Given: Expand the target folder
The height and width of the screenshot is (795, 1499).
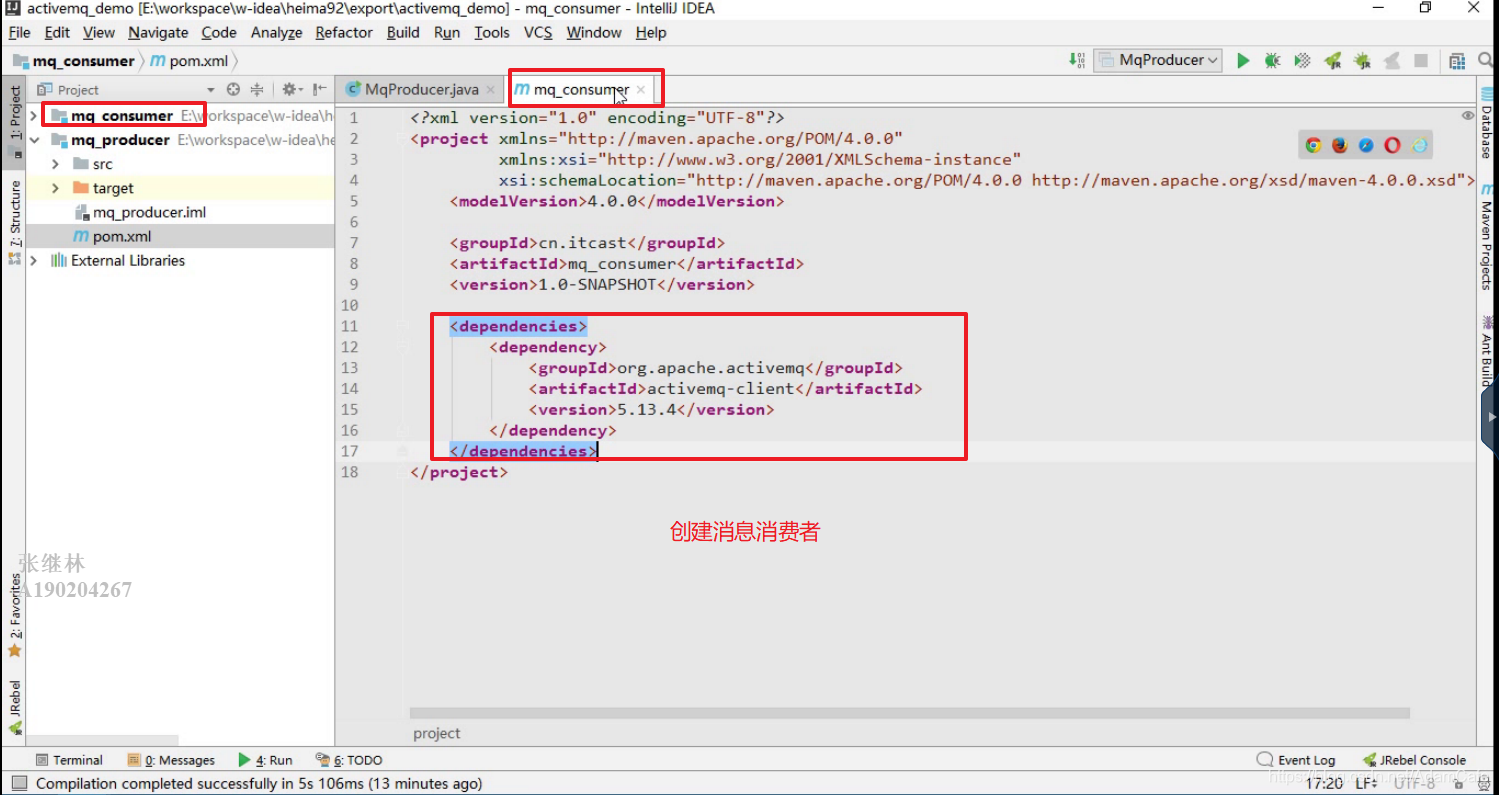Looking at the screenshot, I should coord(55,188).
